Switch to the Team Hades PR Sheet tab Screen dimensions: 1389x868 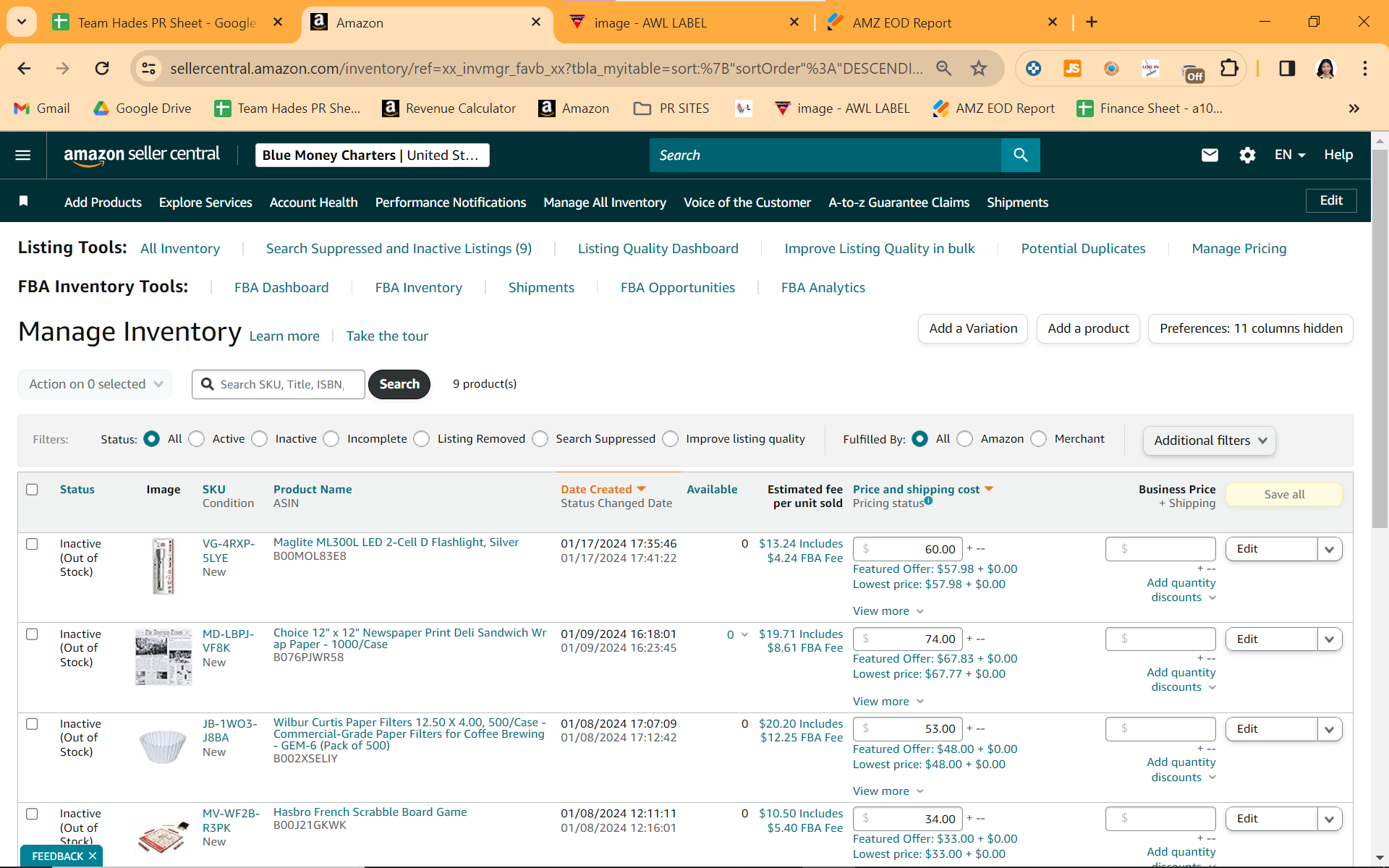(x=166, y=22)
